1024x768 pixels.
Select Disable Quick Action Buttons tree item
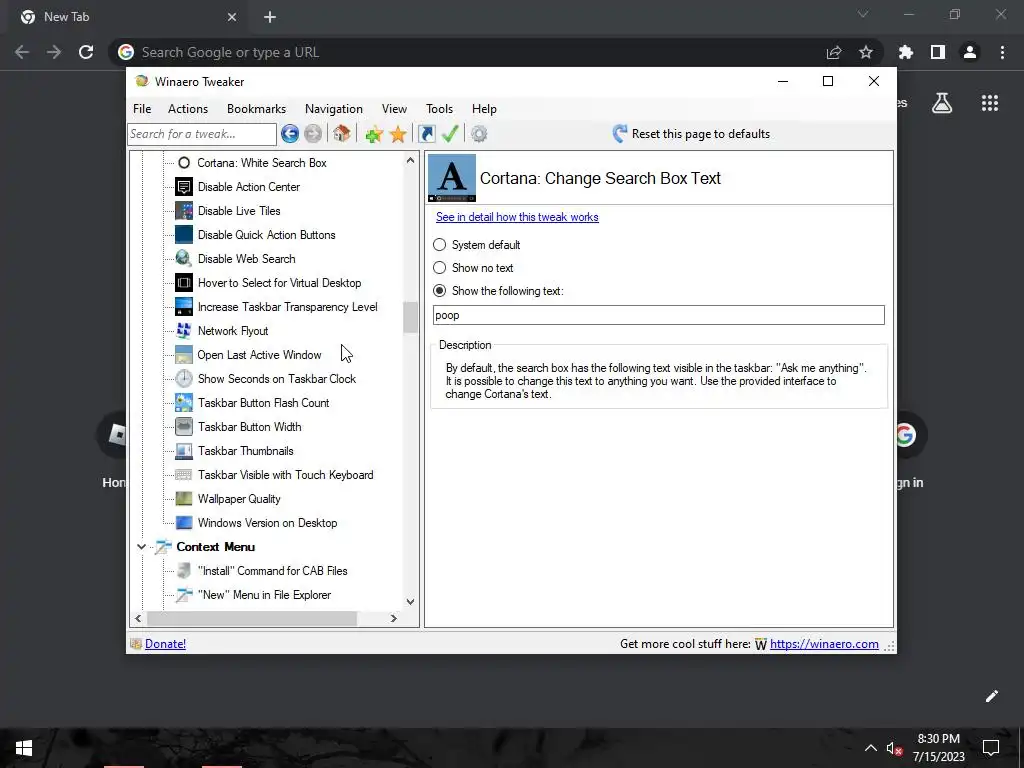tap(266, 235)
